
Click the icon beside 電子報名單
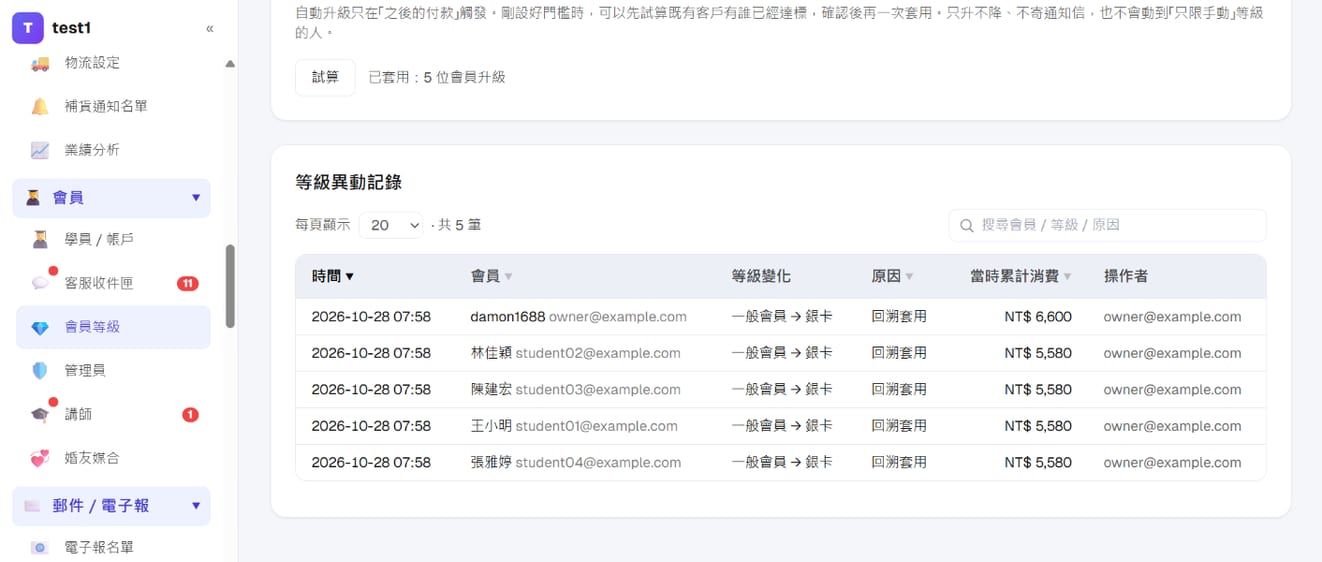coord(40,548)
